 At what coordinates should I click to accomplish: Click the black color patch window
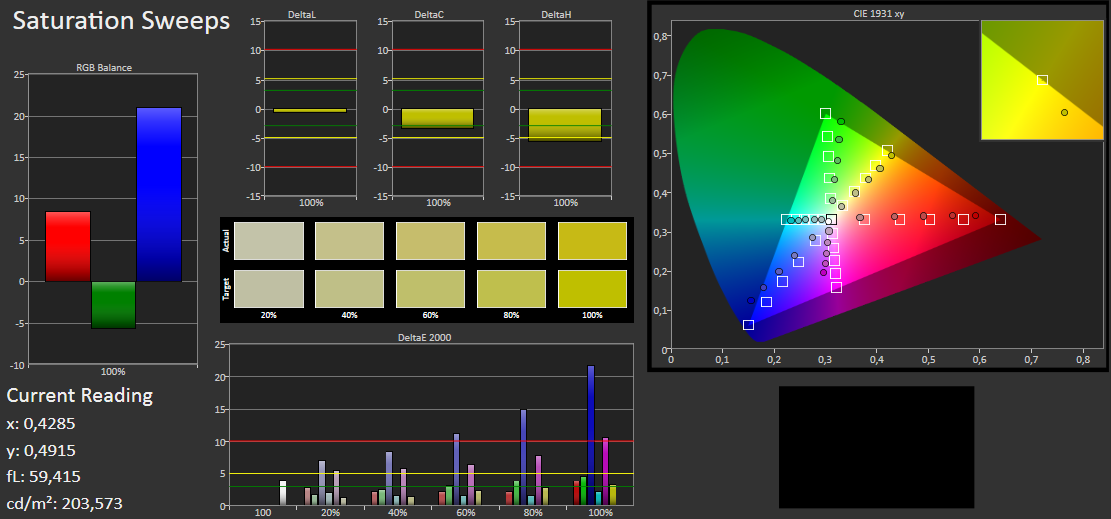point(876,447)
